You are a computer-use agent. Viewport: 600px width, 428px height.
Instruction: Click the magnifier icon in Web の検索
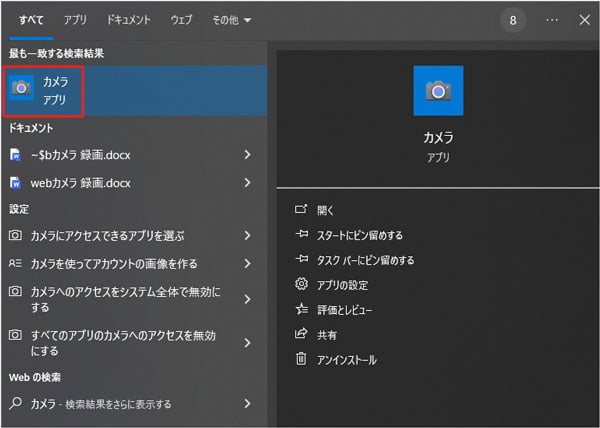(15, 403)
